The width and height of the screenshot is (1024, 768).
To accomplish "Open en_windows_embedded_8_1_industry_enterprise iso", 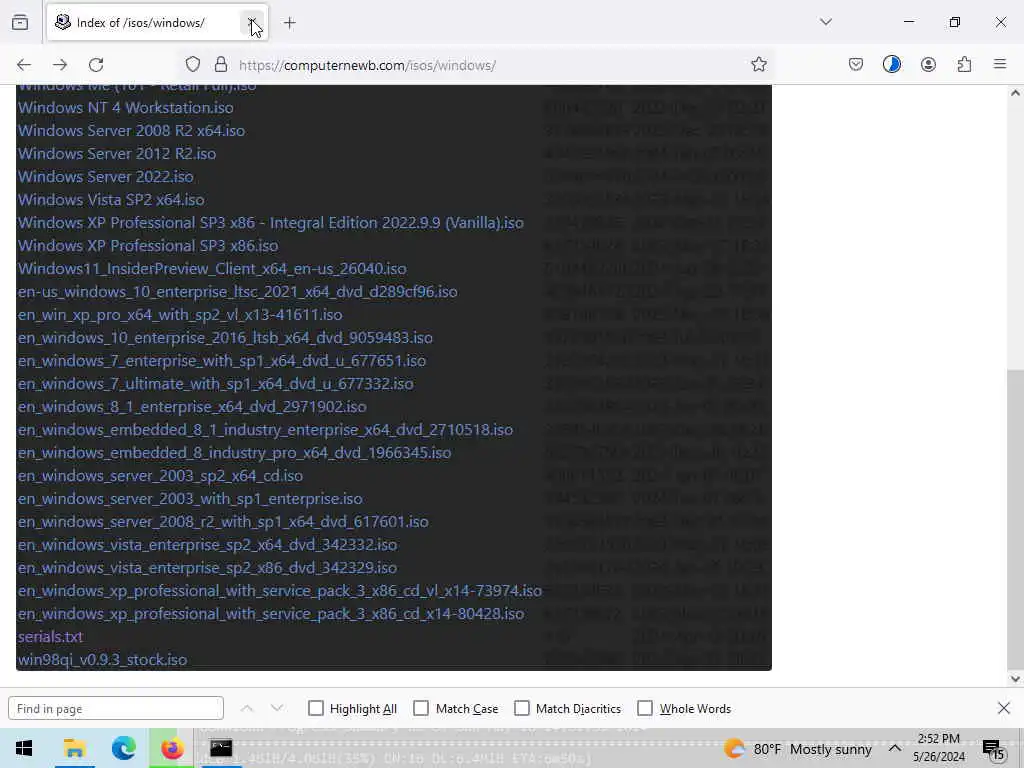I will pos(265,430).
